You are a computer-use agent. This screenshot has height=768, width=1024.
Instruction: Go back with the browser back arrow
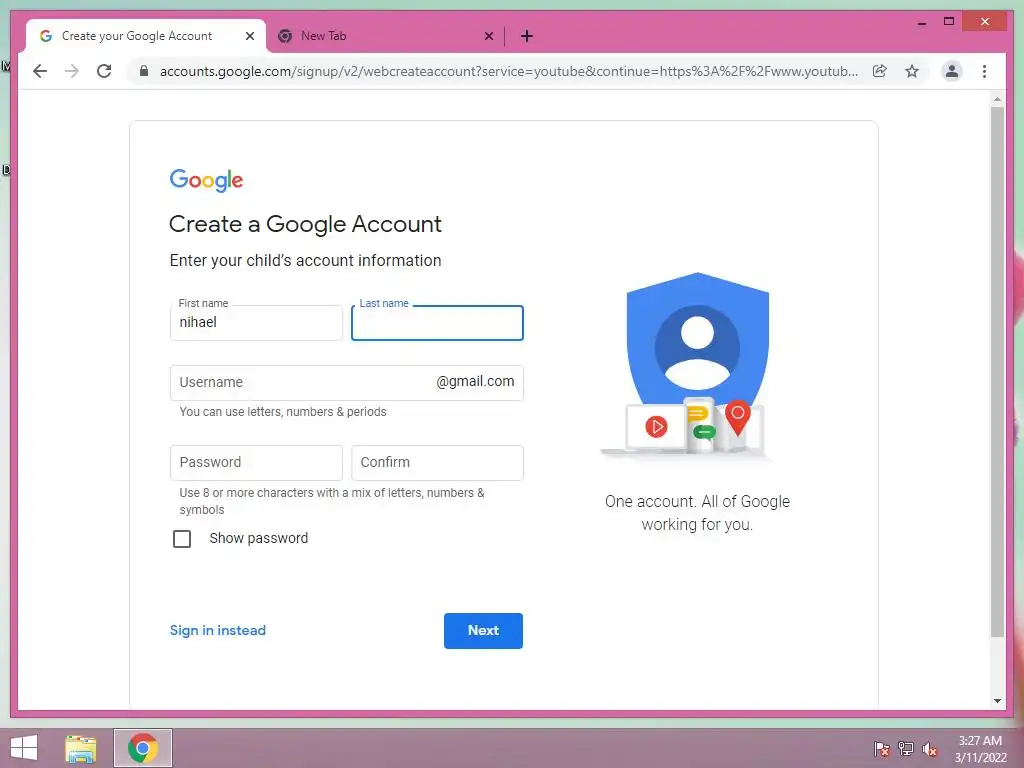[40, 71]
